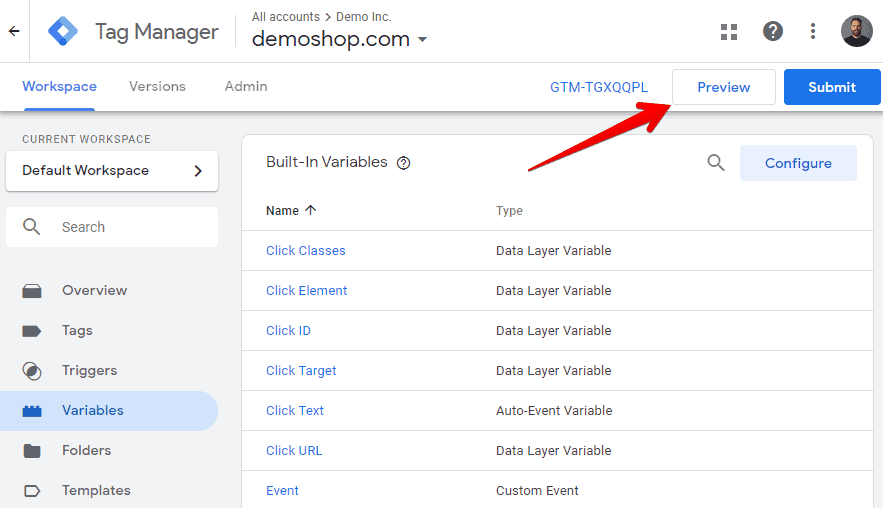Open the Click Target variable
The height and width of the screenshot is (508, 883).
pos(301,371)
